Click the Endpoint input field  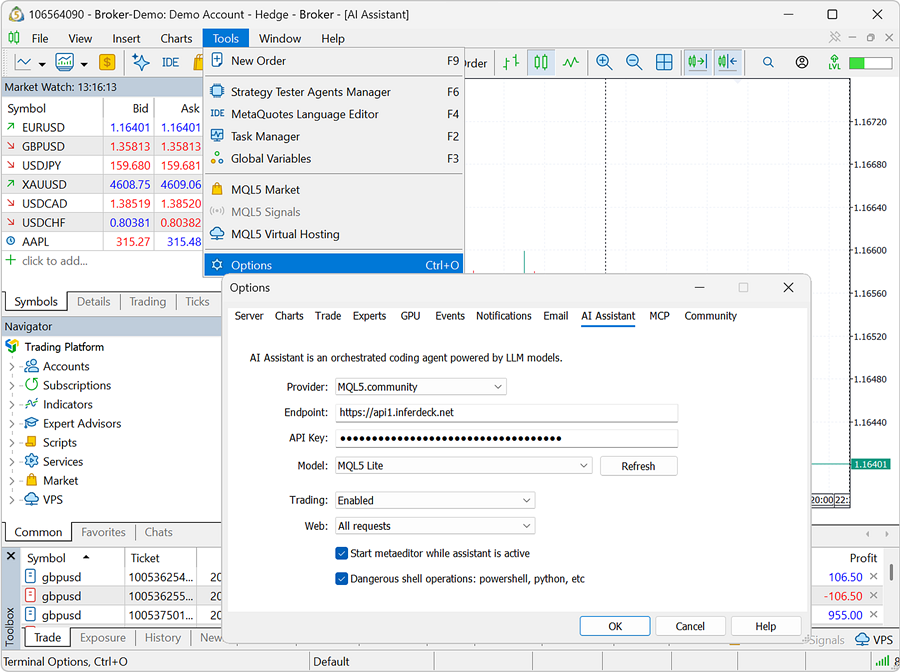point(506,412)
